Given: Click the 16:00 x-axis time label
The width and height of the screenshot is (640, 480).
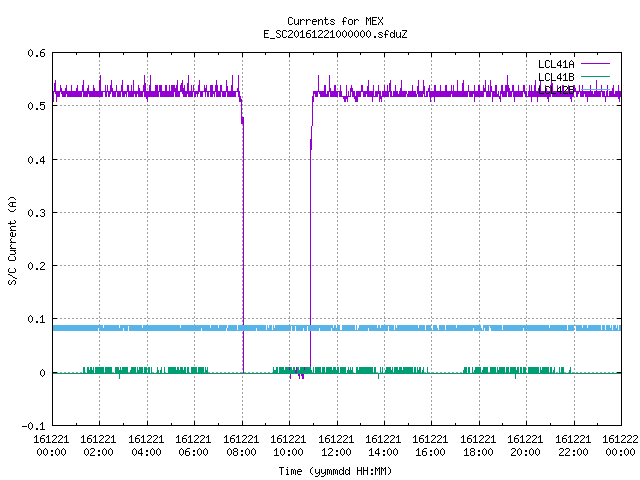Looking at the screenshot, I should [430, 452].
